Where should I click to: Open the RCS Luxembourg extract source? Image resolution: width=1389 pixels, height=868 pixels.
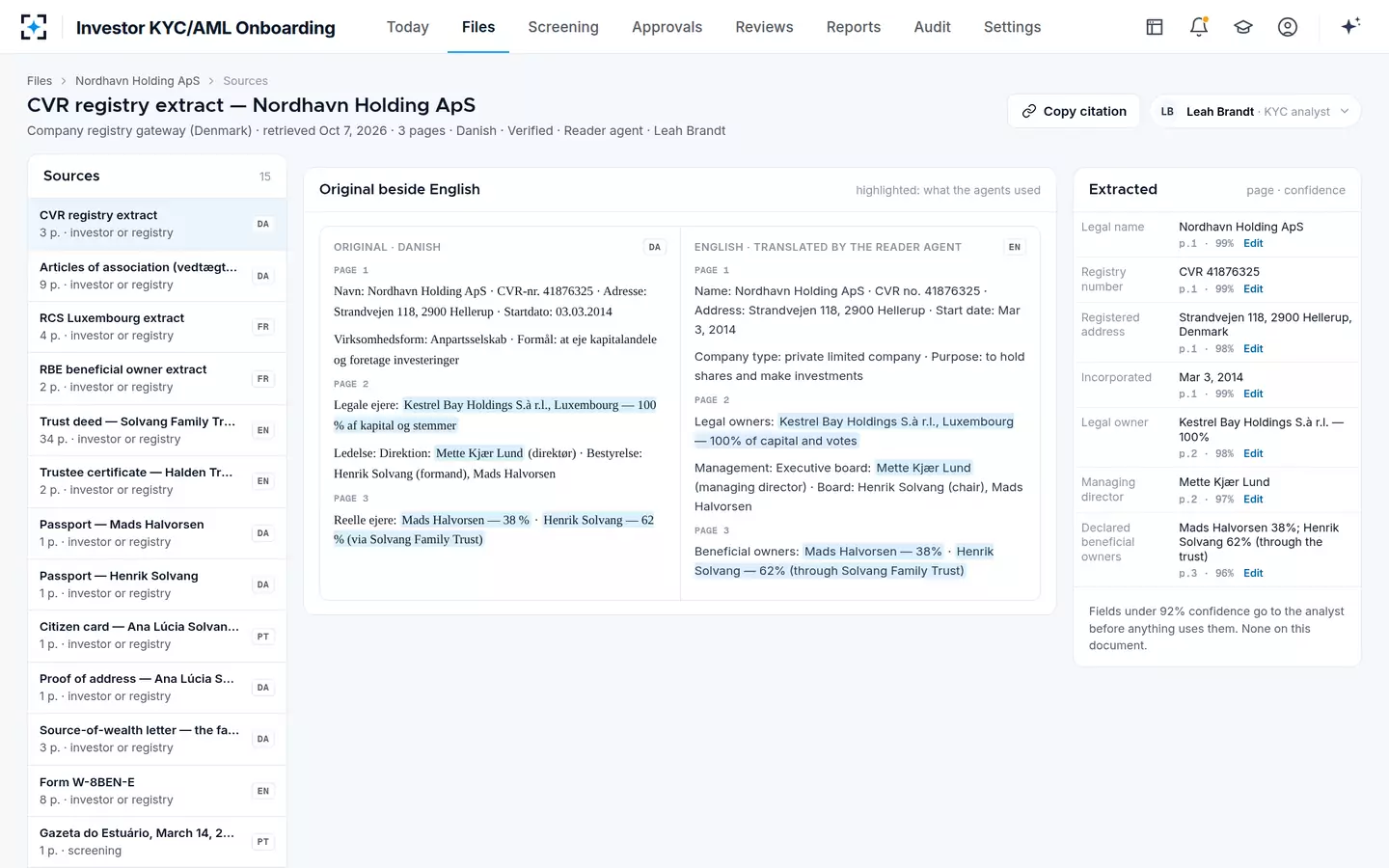tap(157, 327)
